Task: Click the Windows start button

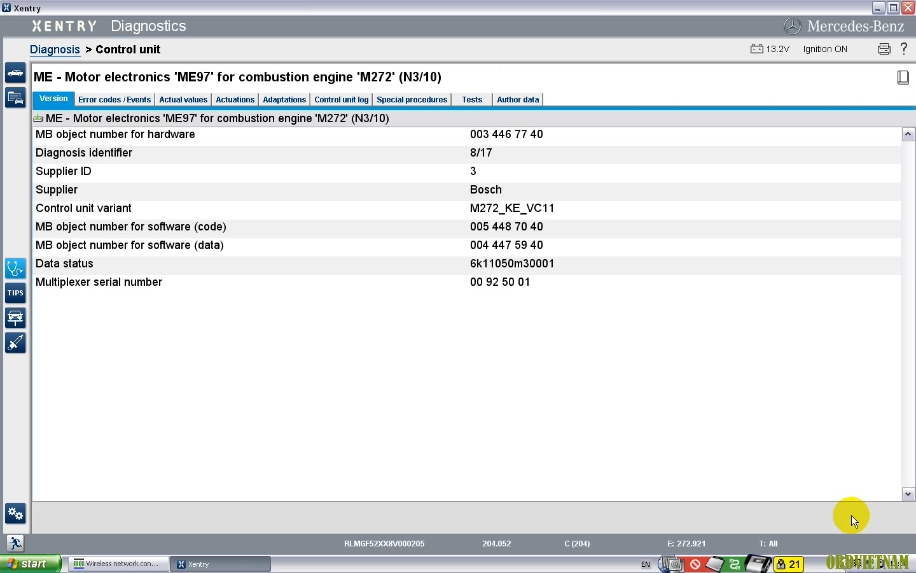Action: 30,564
